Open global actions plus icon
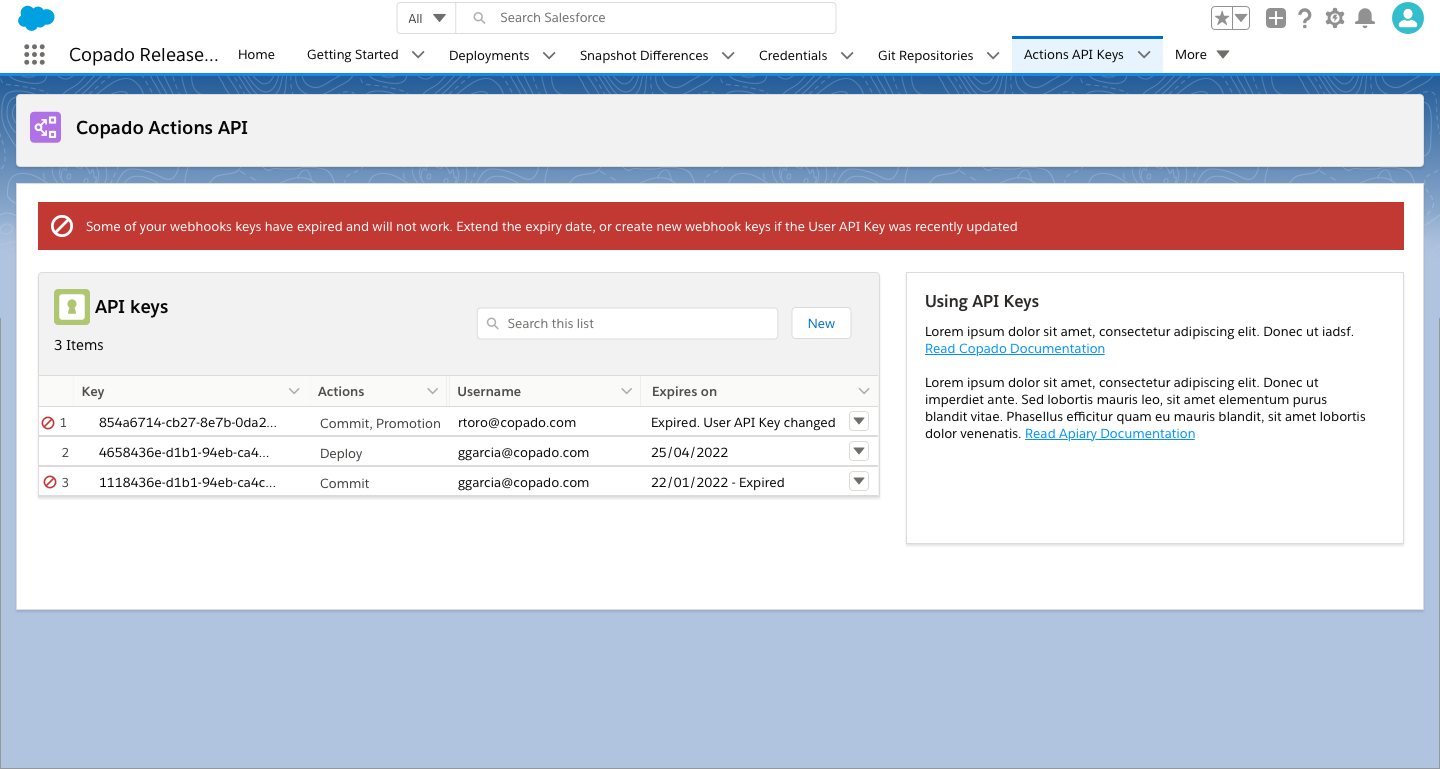 [x=1275, y=18]
